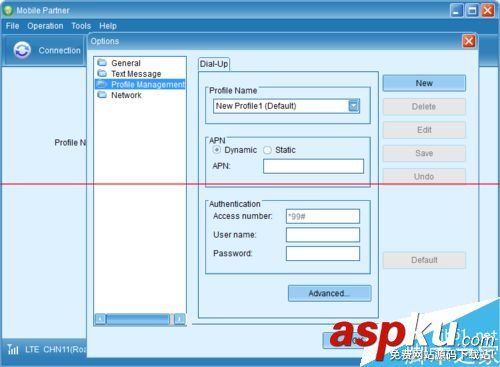The width and height of the screenshot is (500, 367).
Task: Click the Profile Management folder icon
Action: point(102,84)
